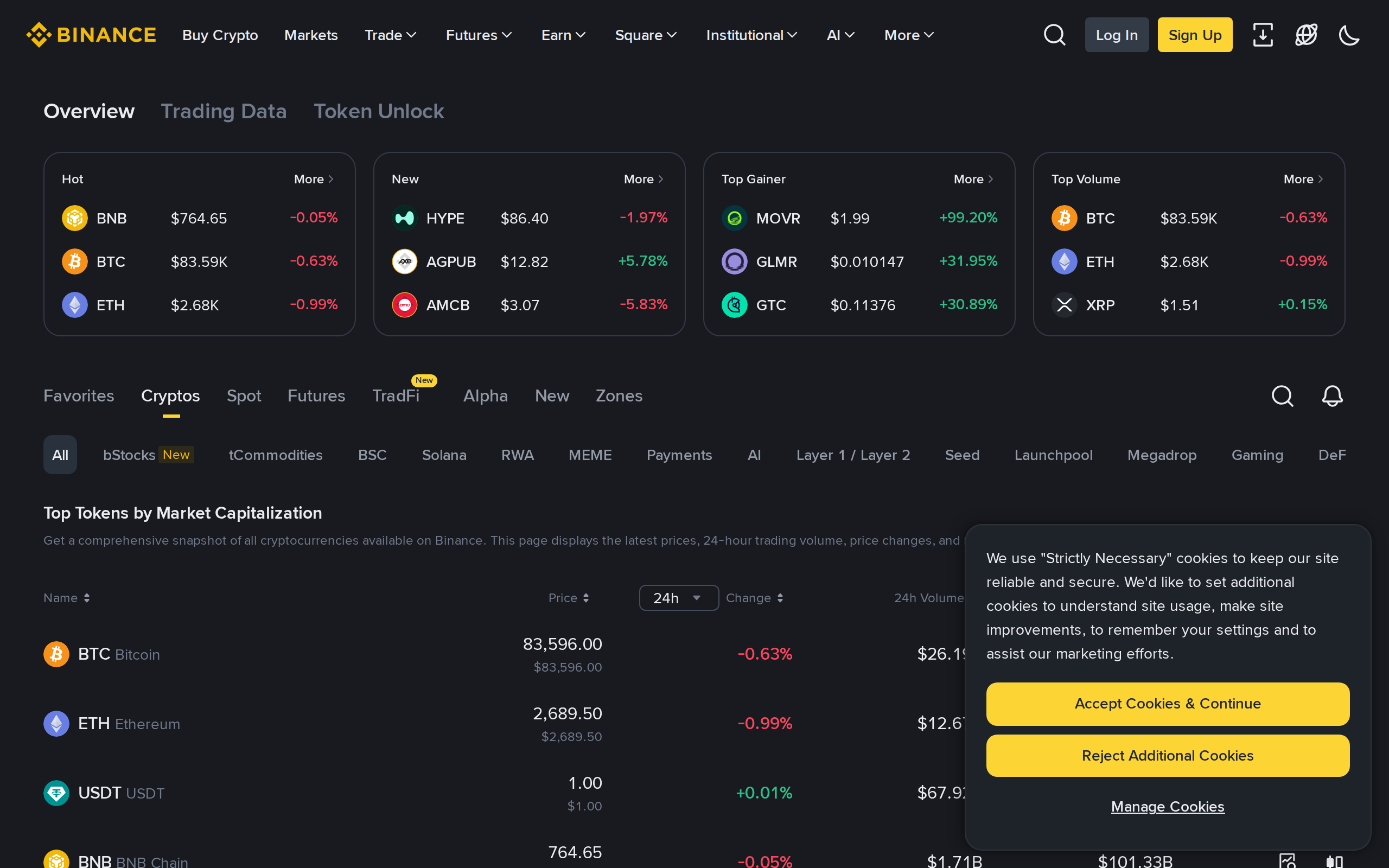Viewport: 1389px width, 868px height.
Task: Click the MOVR coin icon in Top Gainer
Action: [x=735, y=218]
